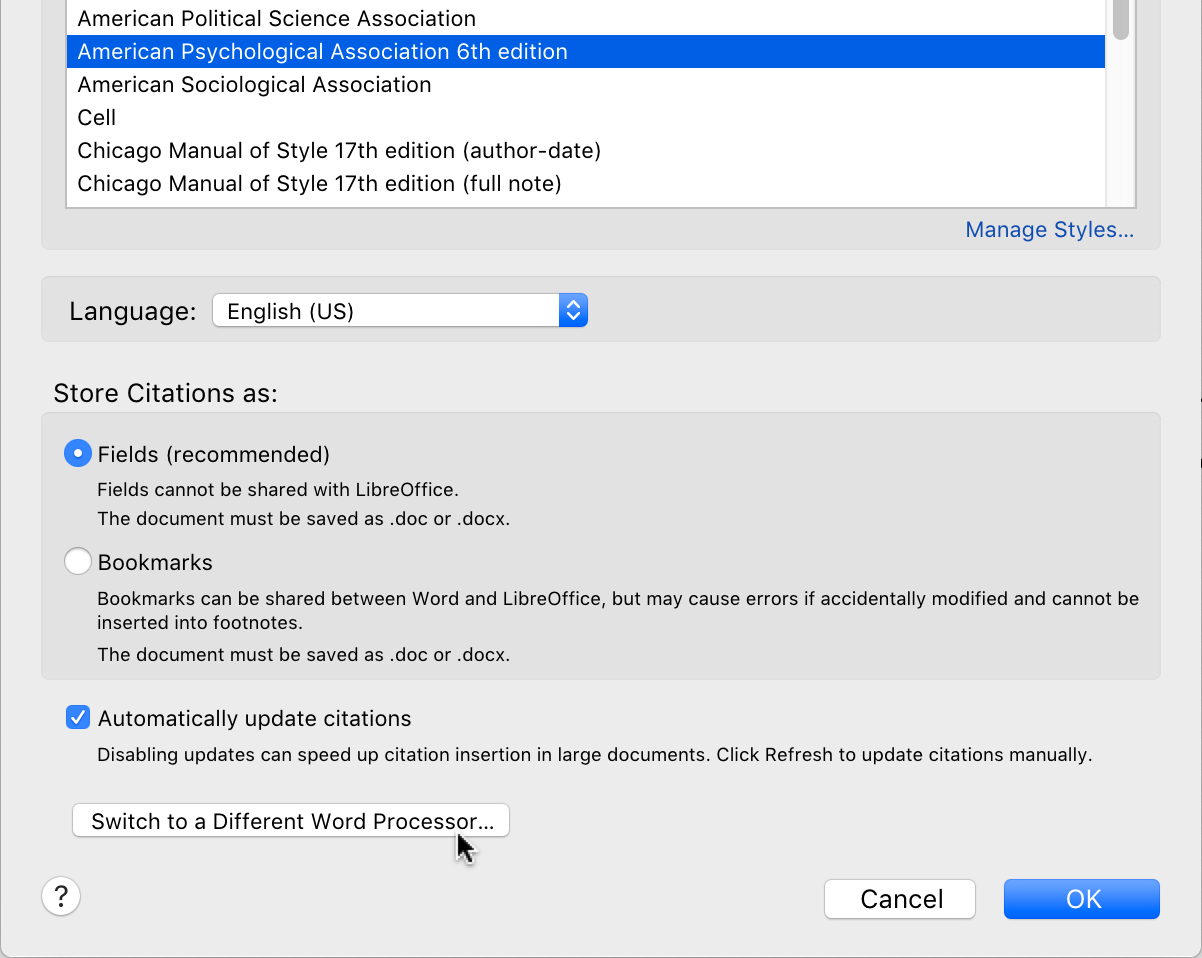
Task: Click the Store Citations as section label
Action: pos(165,393)
